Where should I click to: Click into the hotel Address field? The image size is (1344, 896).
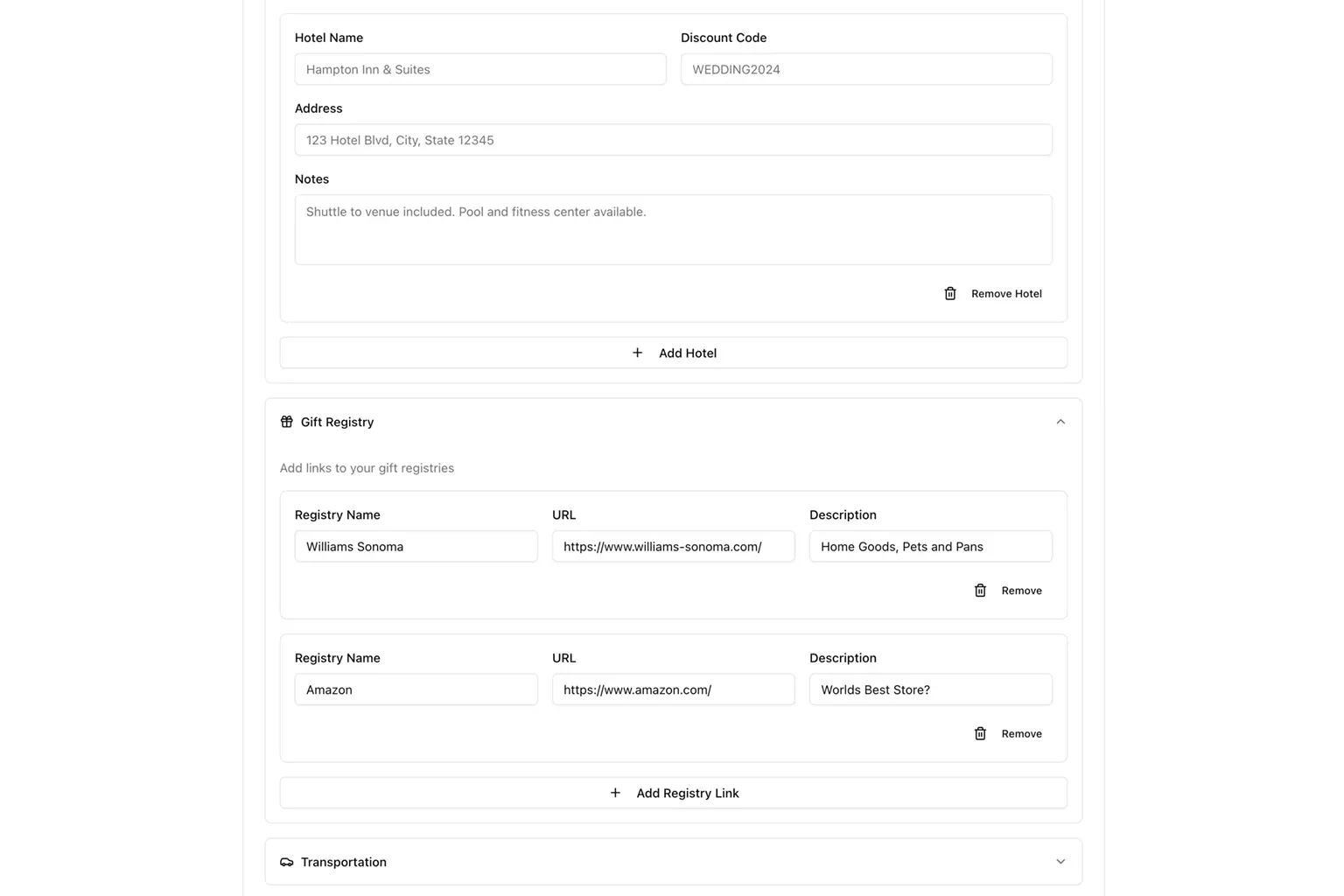click(x=674, y=140)
